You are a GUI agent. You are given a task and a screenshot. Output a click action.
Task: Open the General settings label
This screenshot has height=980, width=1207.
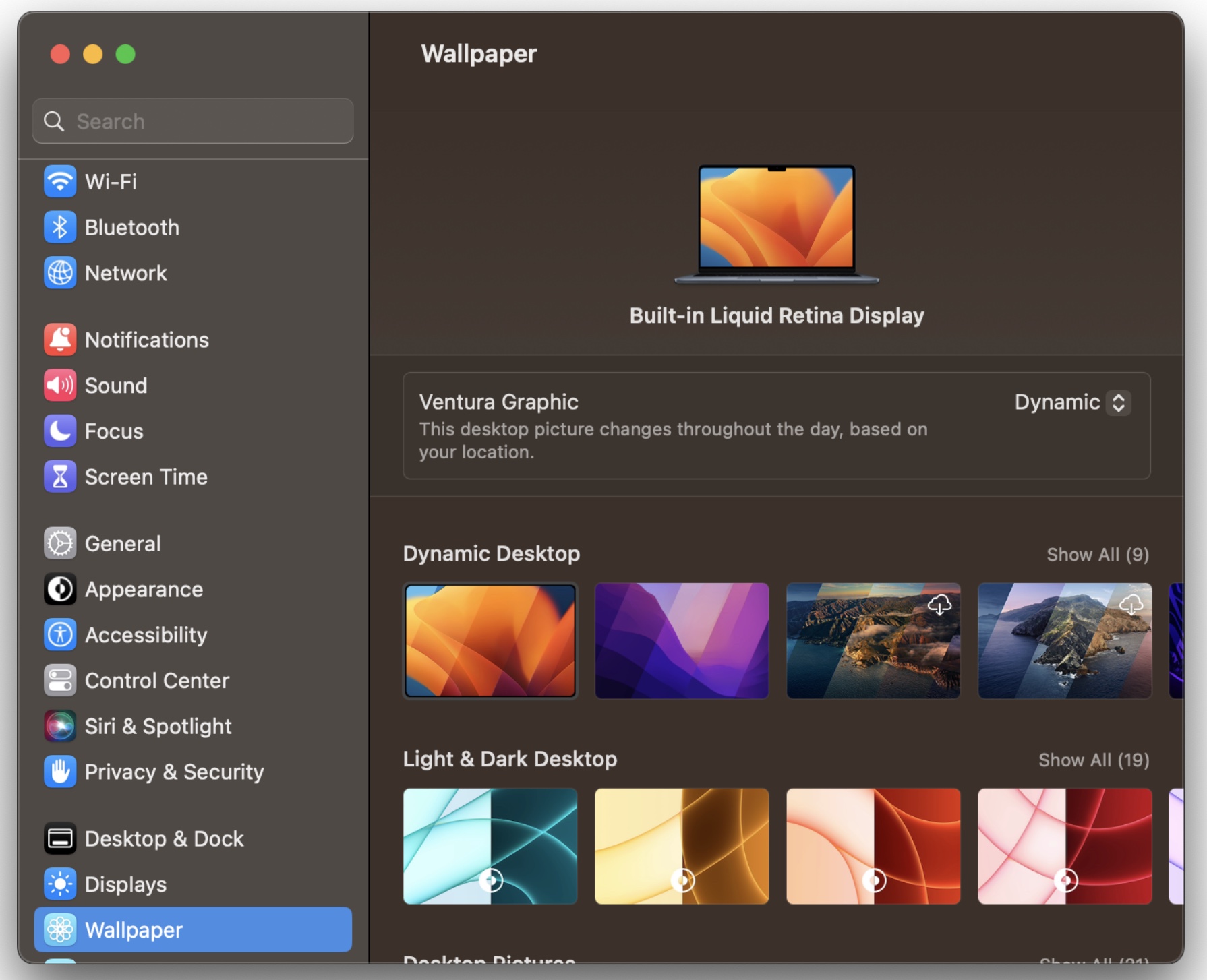[x=123, y=544]
